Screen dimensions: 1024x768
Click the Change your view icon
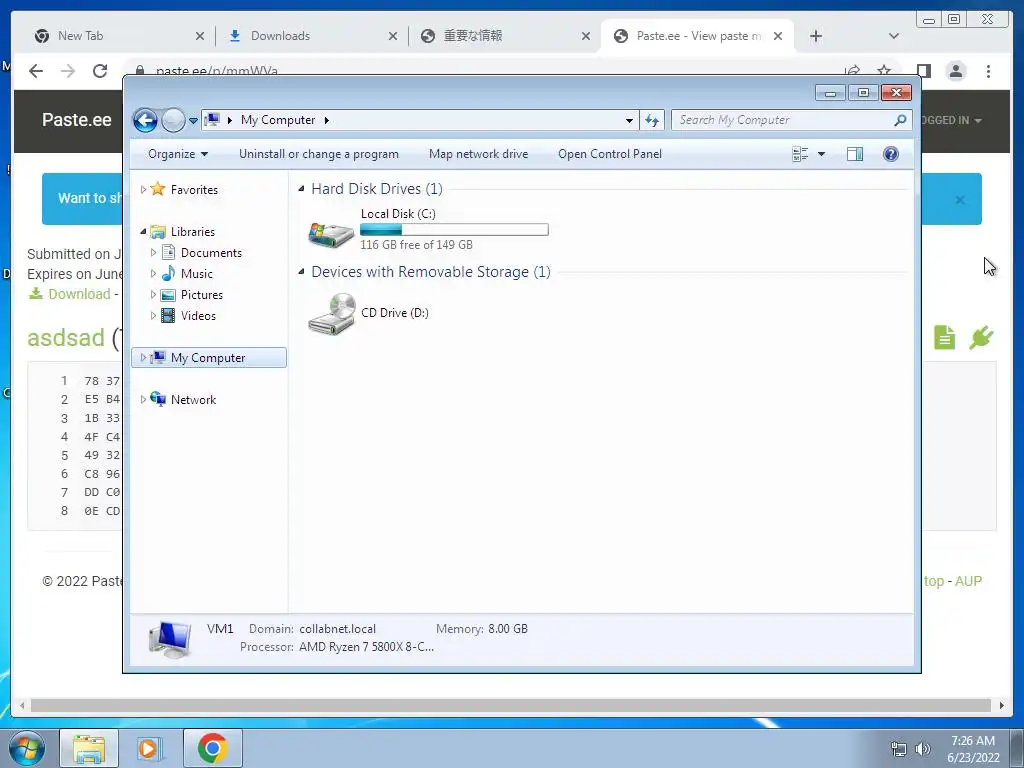click(800, 154)
